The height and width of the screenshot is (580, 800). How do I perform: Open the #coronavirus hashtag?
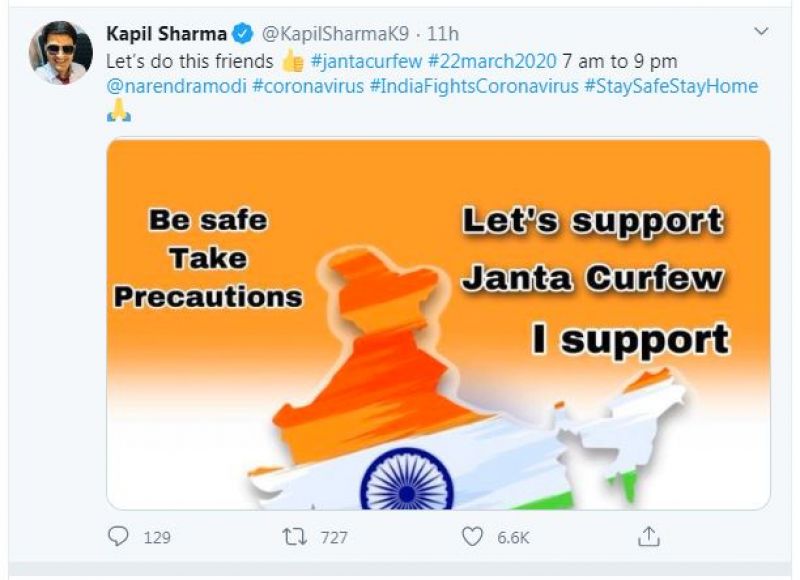(x=308, y=86)
